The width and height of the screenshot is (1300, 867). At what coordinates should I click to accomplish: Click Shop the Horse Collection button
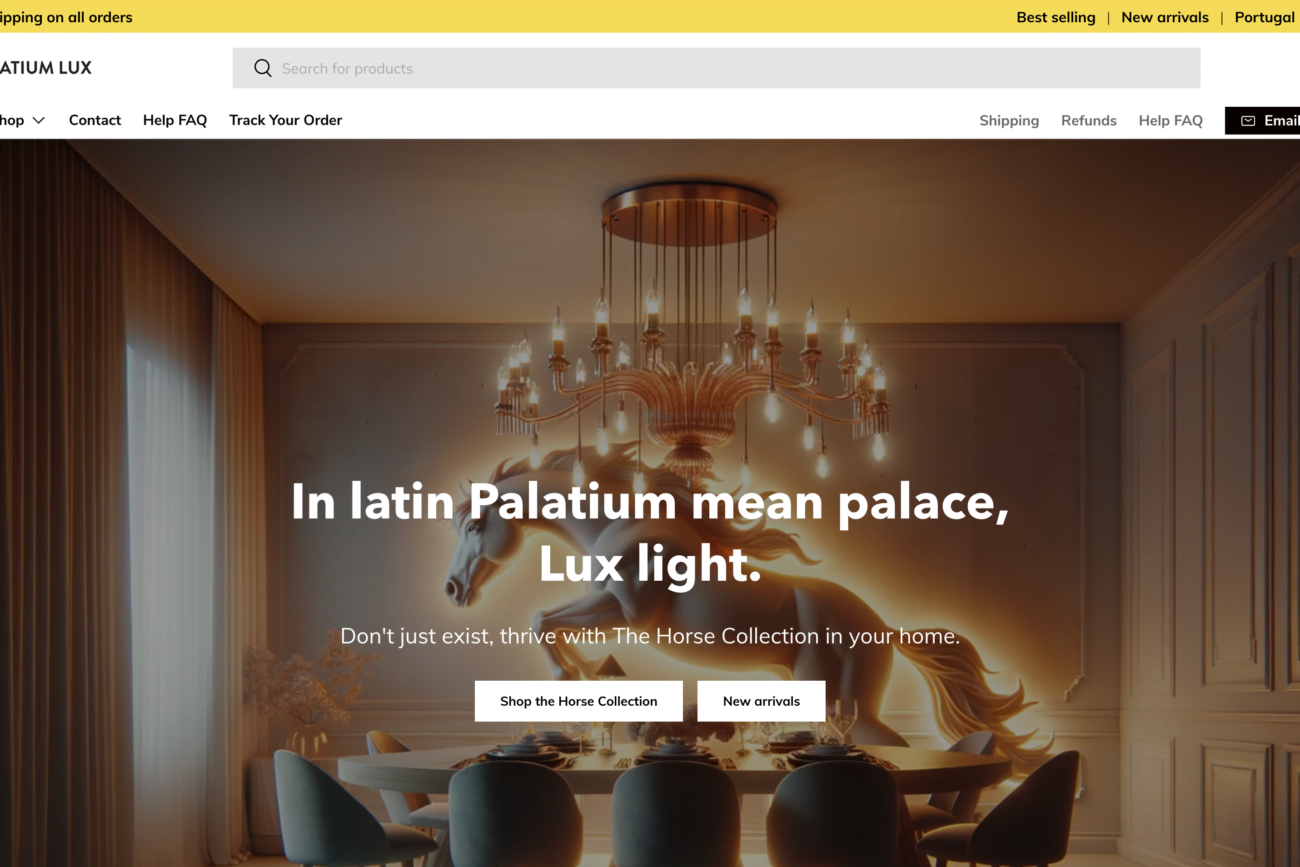(x=579, y=701)
